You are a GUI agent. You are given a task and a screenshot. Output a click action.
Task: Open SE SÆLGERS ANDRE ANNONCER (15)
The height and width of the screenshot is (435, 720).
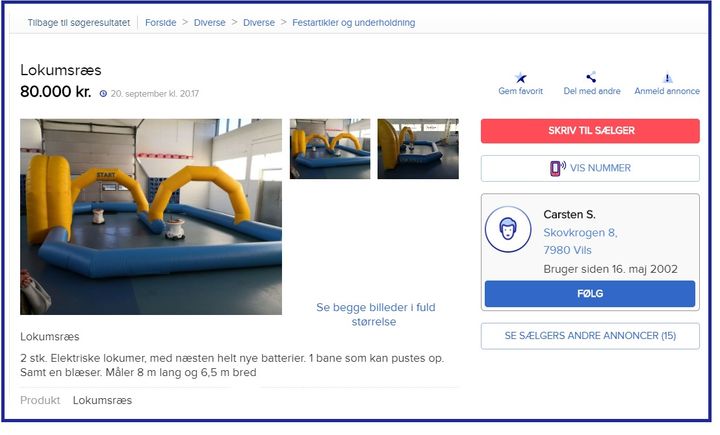pos(590,336)
